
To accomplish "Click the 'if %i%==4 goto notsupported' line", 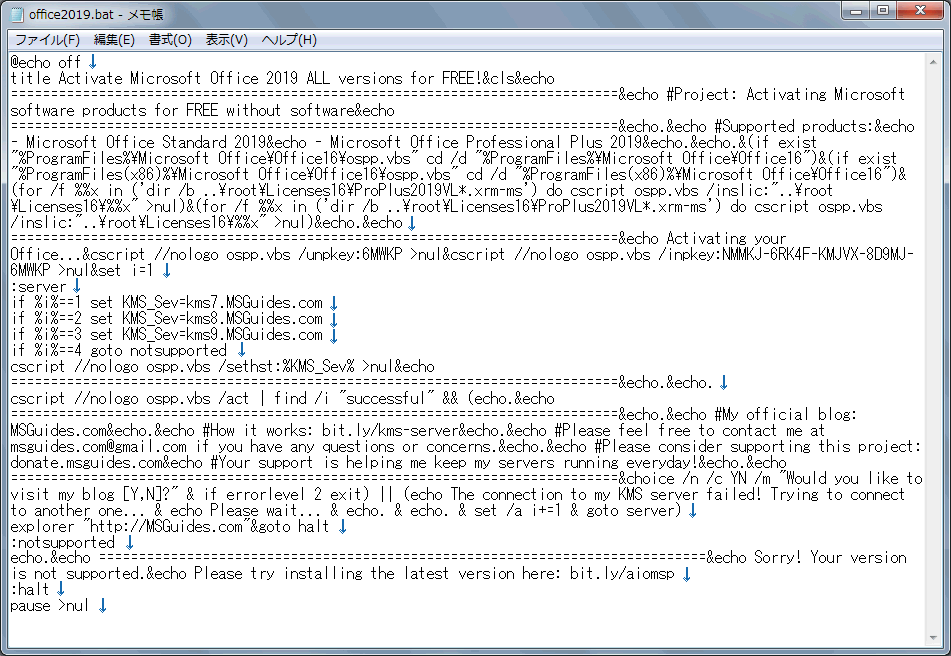I will [x=118, y=350].
